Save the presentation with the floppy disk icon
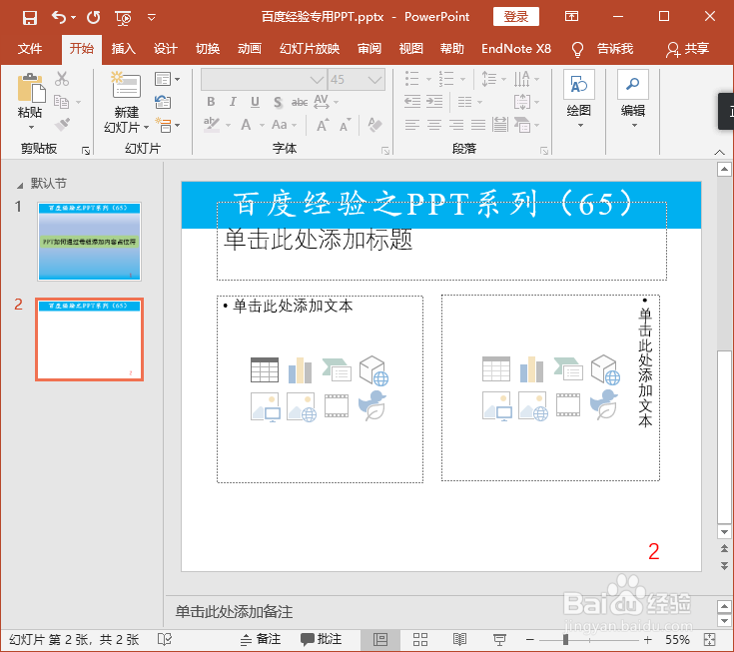Image resolution: width=734 pixels, height=652 pixels. tap(29, 18)
